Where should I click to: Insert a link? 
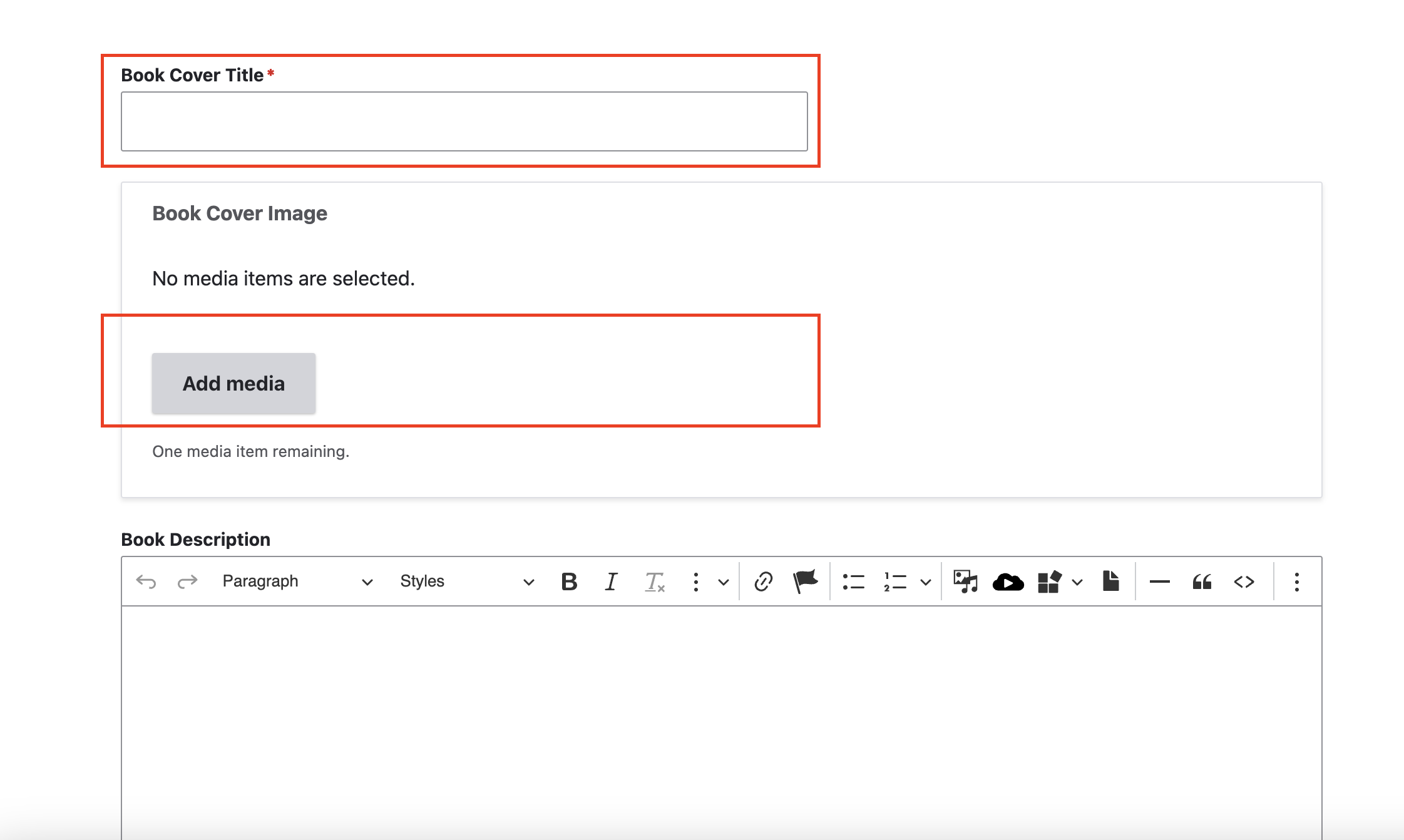763,581
